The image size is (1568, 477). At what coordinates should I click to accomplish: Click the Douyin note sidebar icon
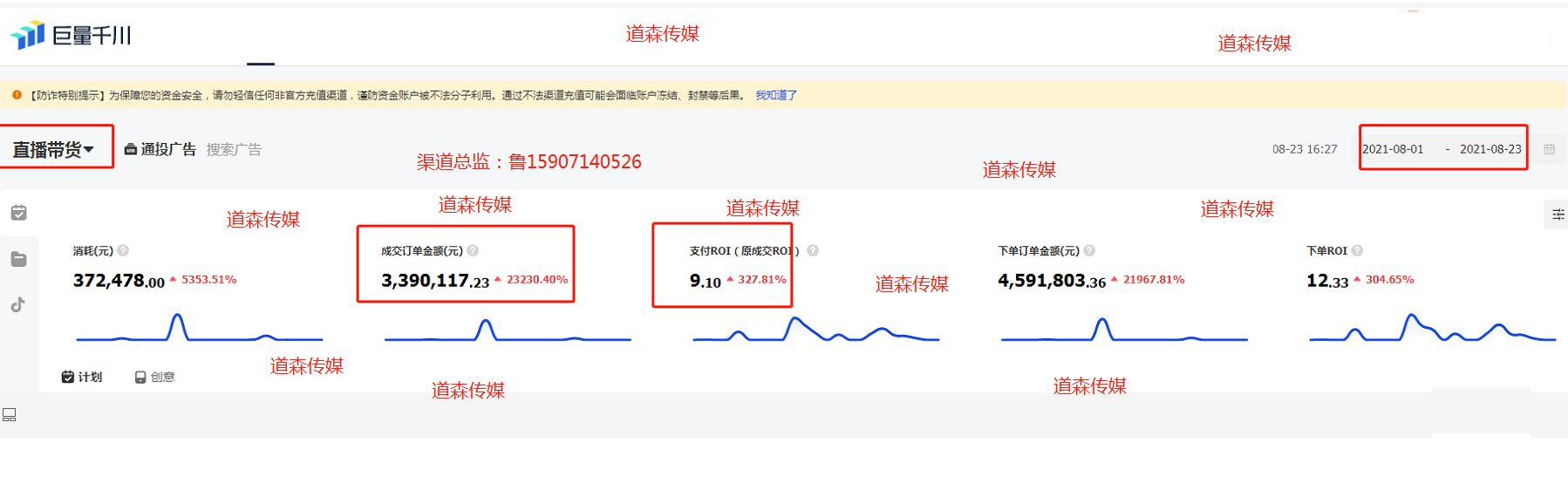(17, 304)
